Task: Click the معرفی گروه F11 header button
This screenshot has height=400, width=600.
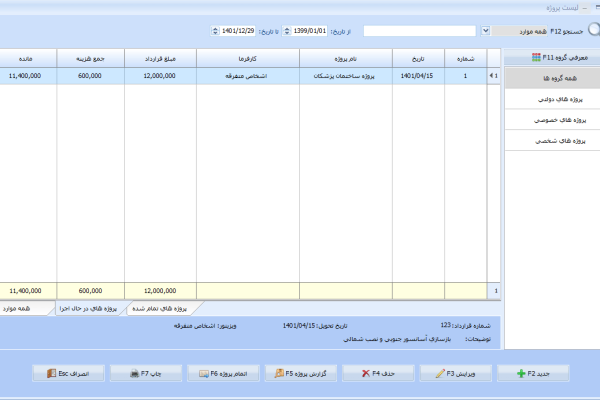Action: (552, 57)
